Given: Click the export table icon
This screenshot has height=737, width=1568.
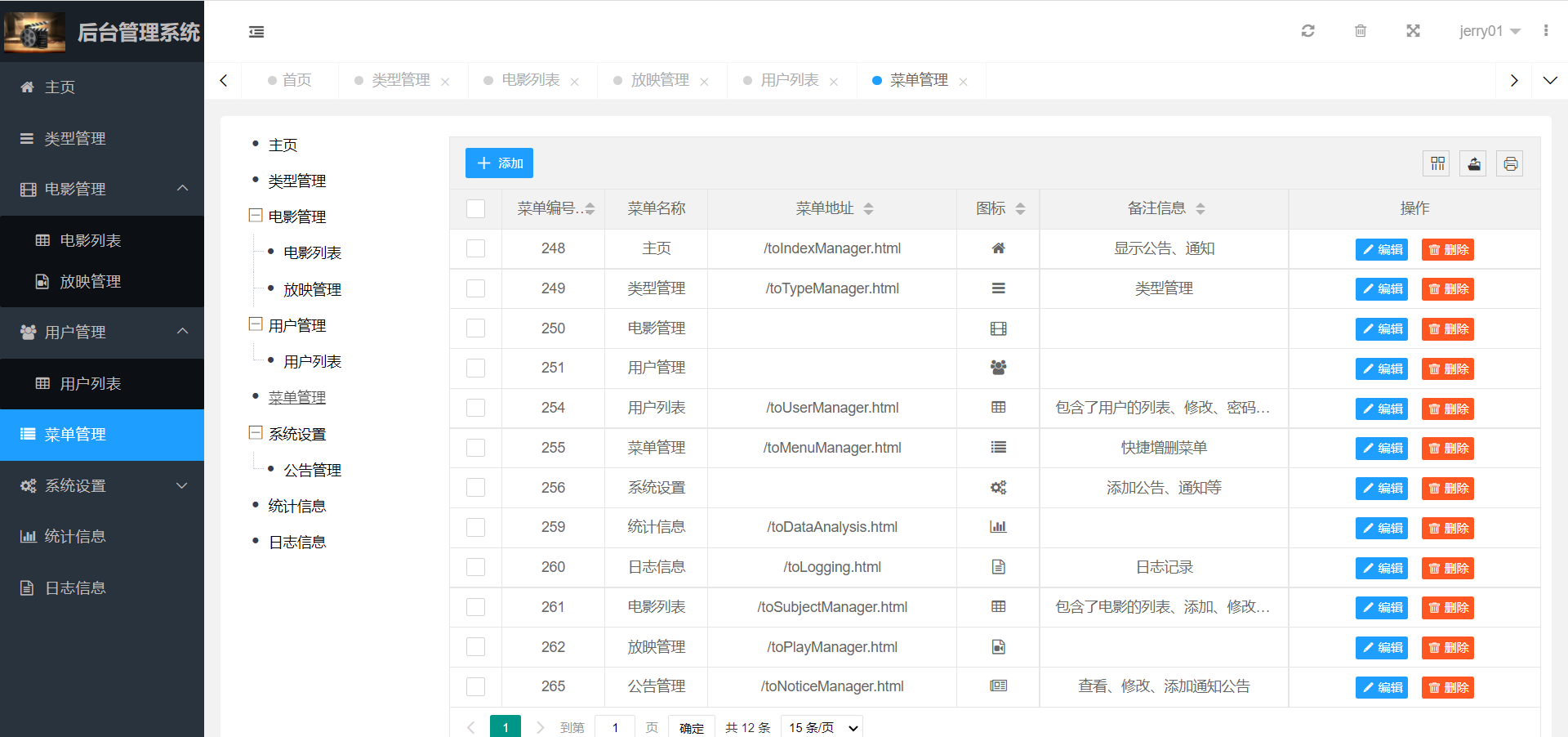Looking at the screenshot, I should [x=1474, y=163].
